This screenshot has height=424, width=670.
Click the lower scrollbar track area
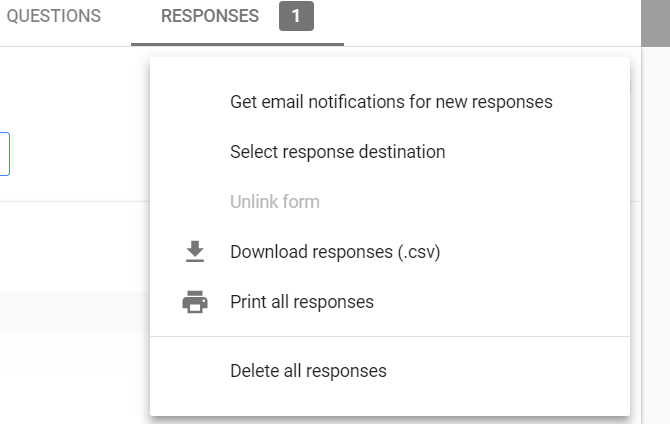coord(655,300)
